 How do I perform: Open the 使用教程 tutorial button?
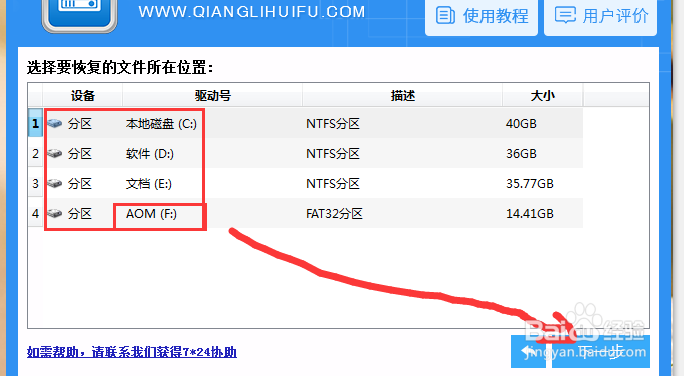pos(481,17)
